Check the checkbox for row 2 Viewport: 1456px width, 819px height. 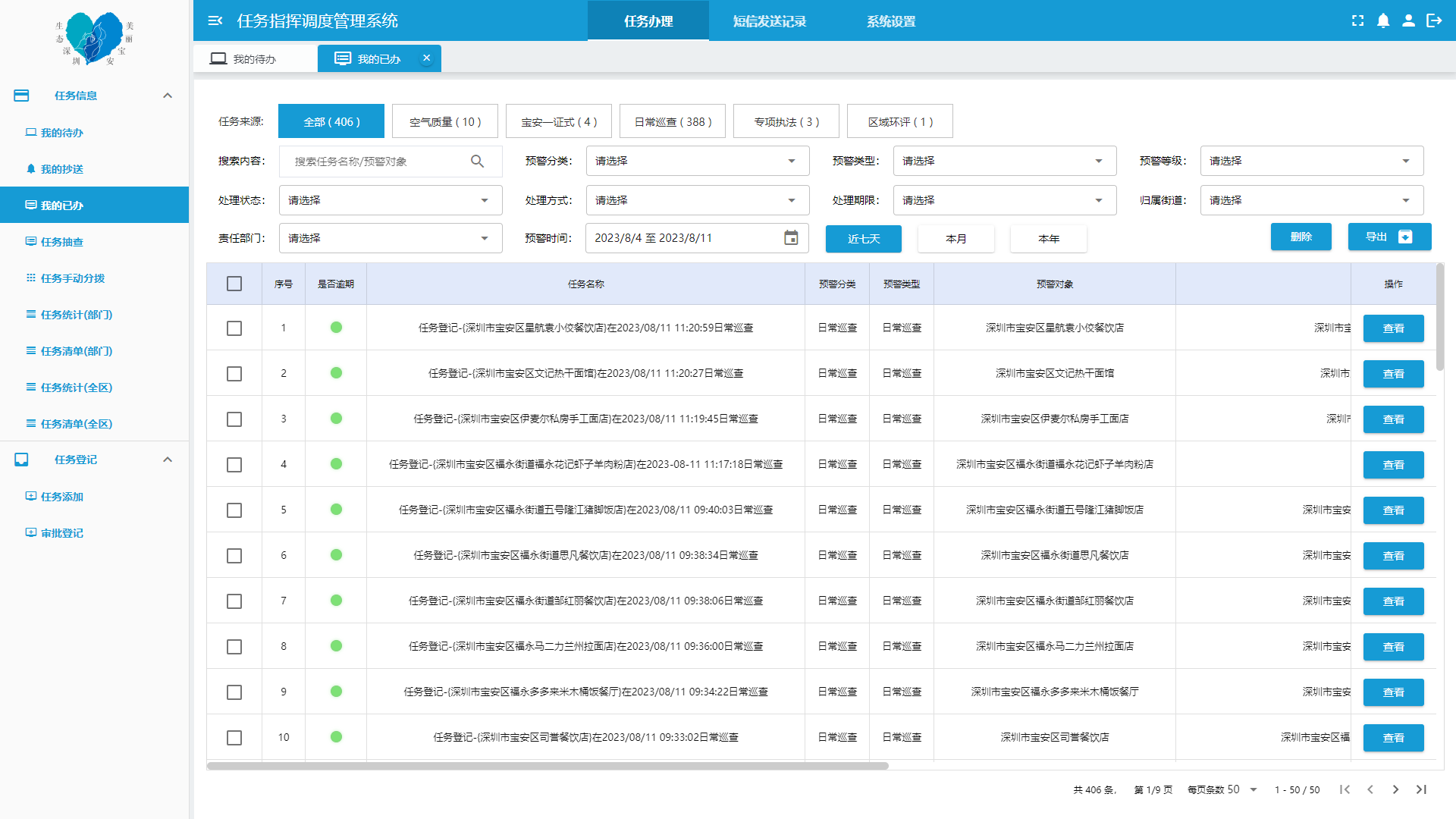234,374
